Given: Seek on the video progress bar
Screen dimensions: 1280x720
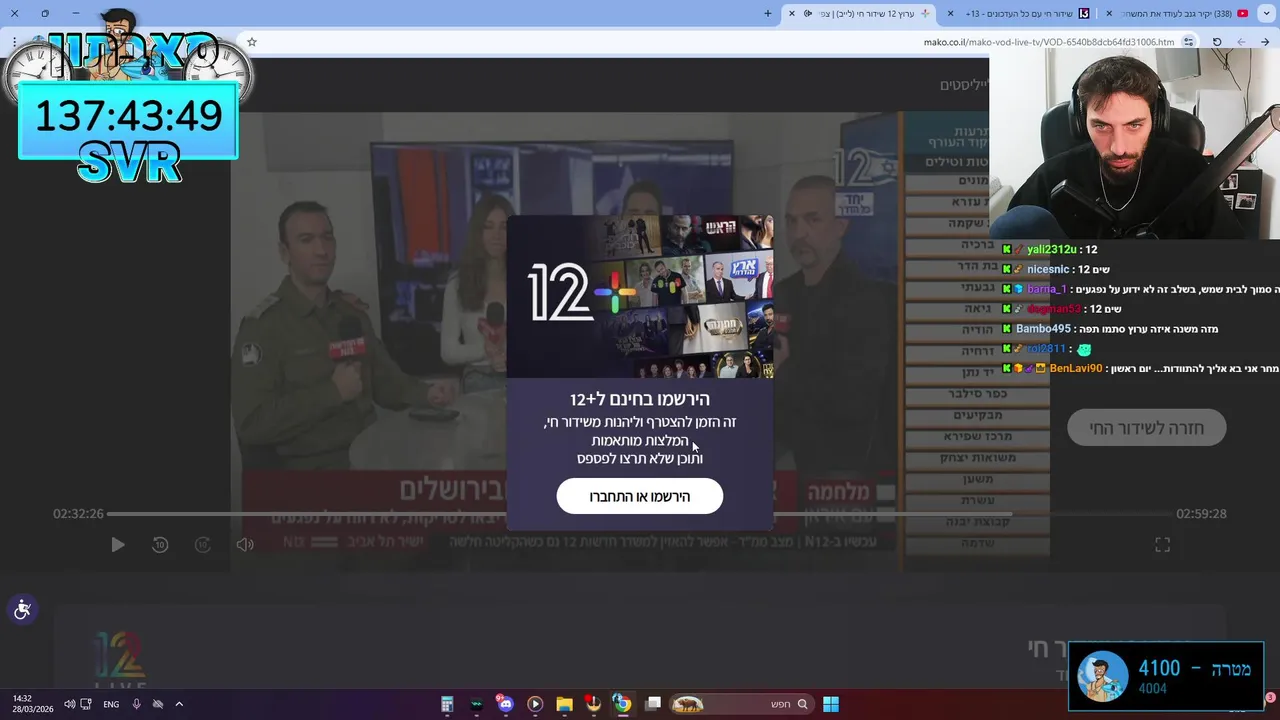Looking at the screenshot, I should click(x=640, y=514).
